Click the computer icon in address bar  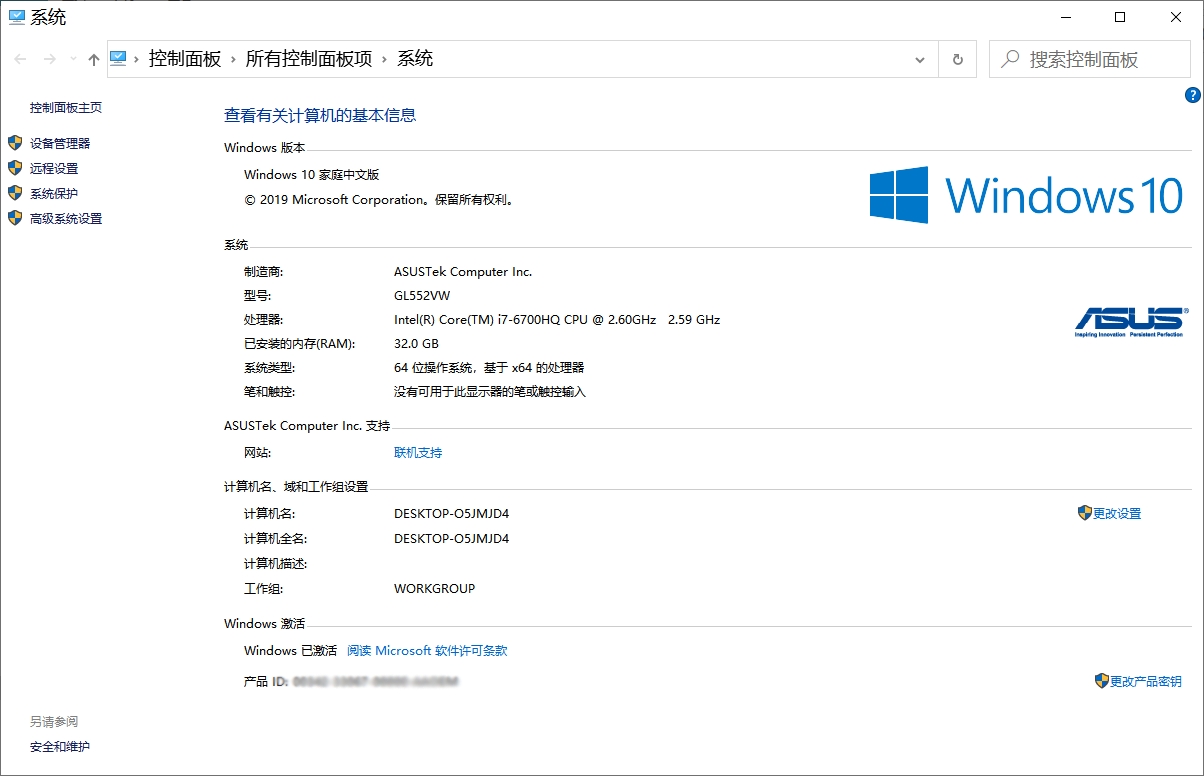pyautogui.click(x=119, y=59)
